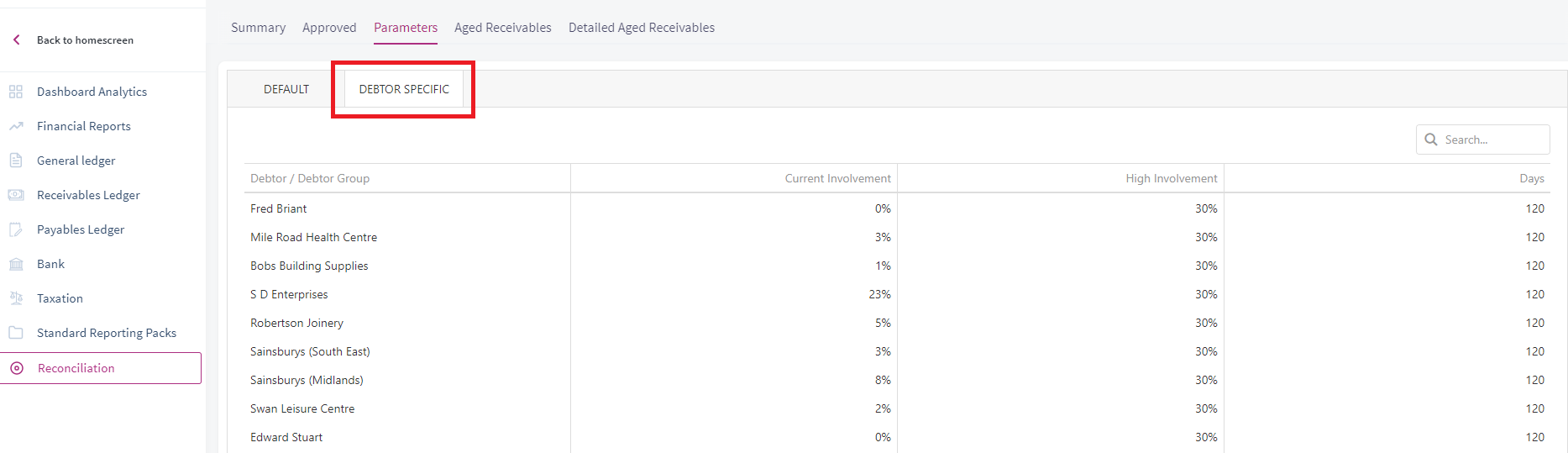Click the Reconciliation target icon
1568x453 pixels.
(x=17, y=368)
